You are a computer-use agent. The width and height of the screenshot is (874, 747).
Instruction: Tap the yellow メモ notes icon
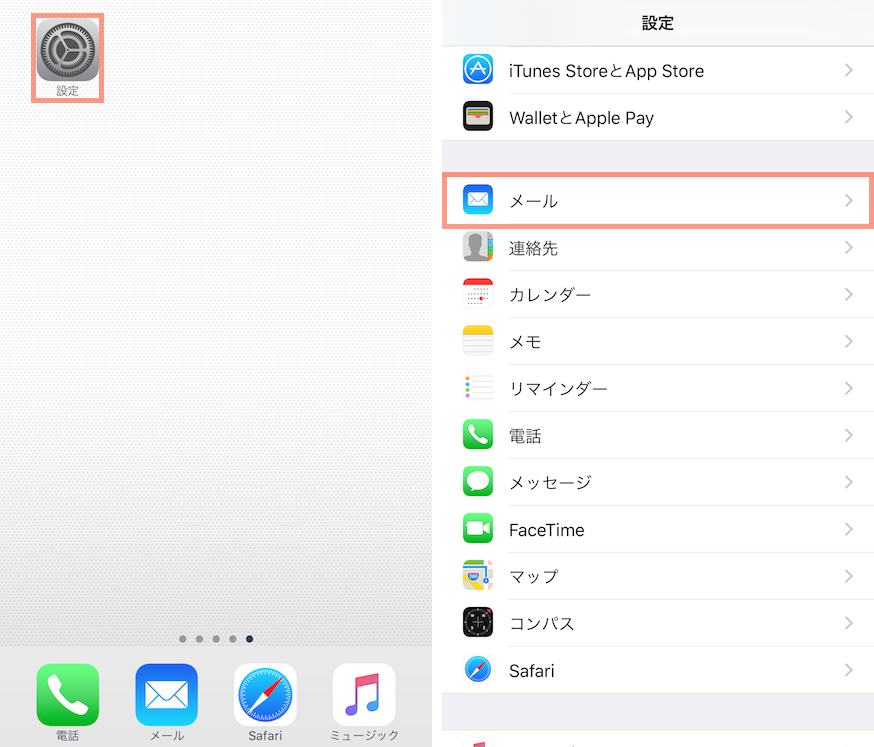click(478, 340)
